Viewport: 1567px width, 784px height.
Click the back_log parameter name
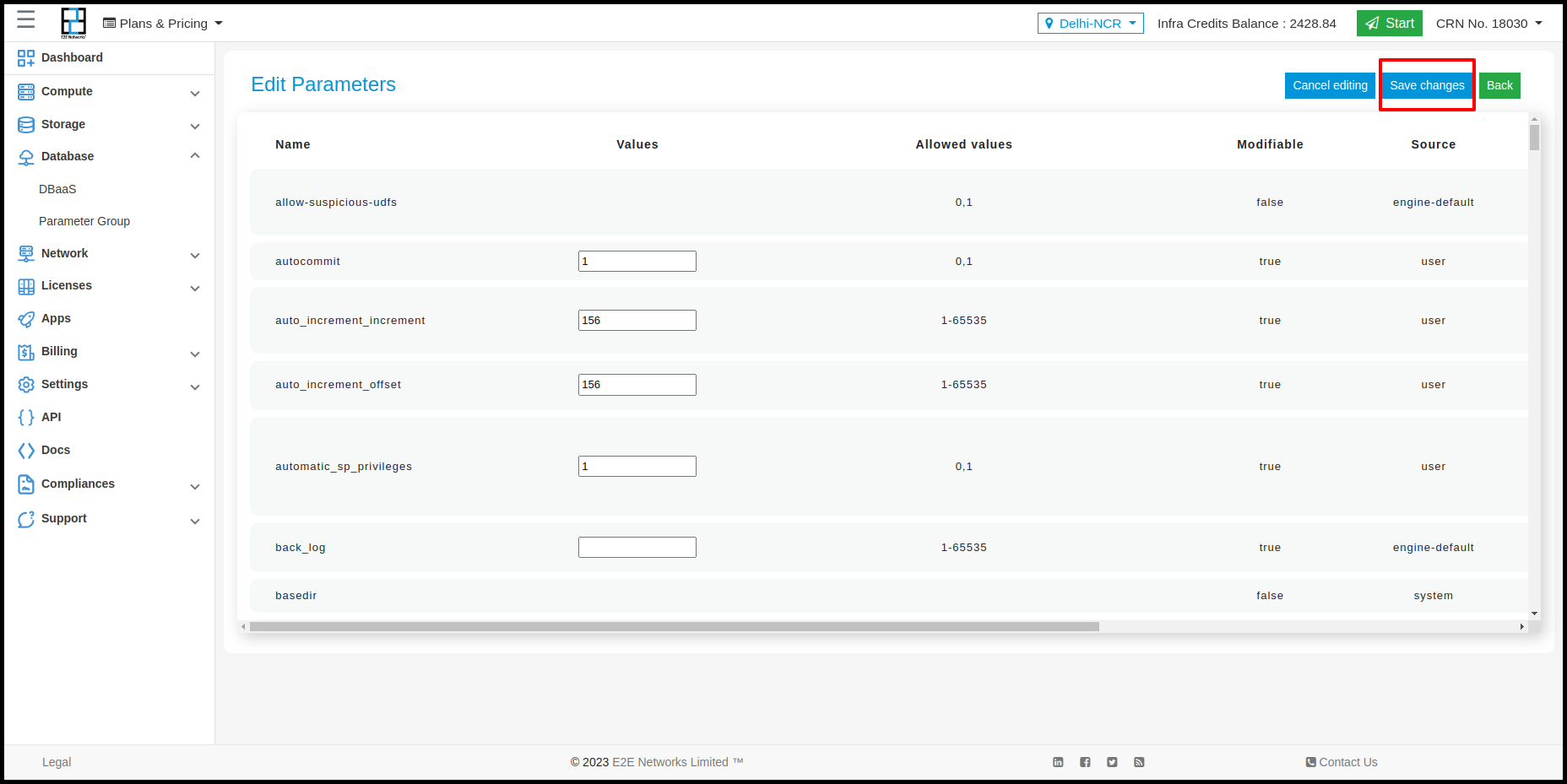pos(301,548)
